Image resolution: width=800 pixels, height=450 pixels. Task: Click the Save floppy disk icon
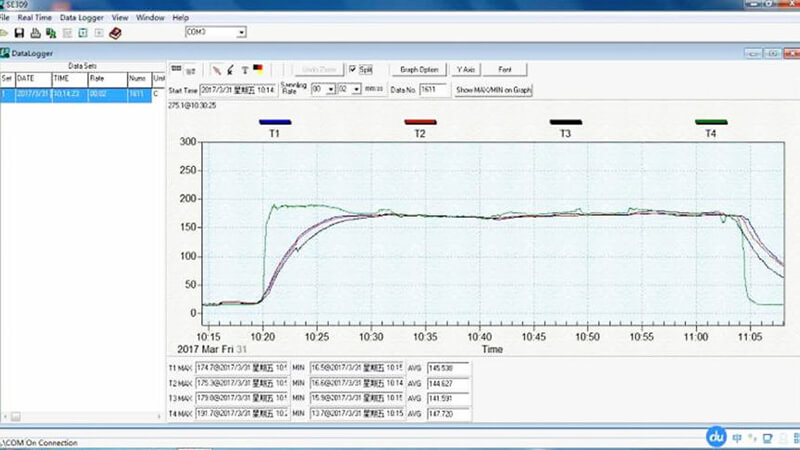(x=20, y=33)
